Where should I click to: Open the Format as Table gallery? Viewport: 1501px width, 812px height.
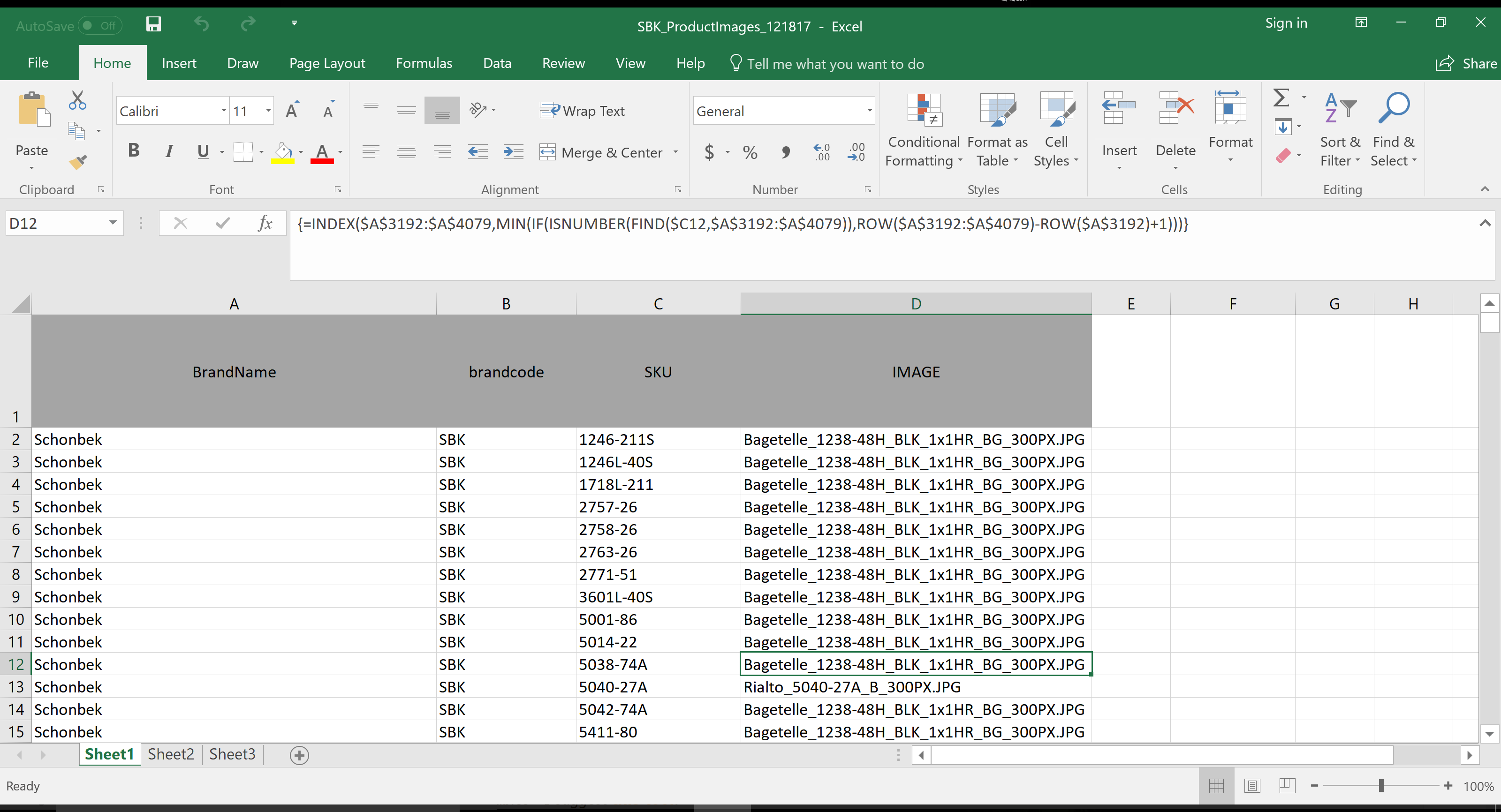(998, 130)
